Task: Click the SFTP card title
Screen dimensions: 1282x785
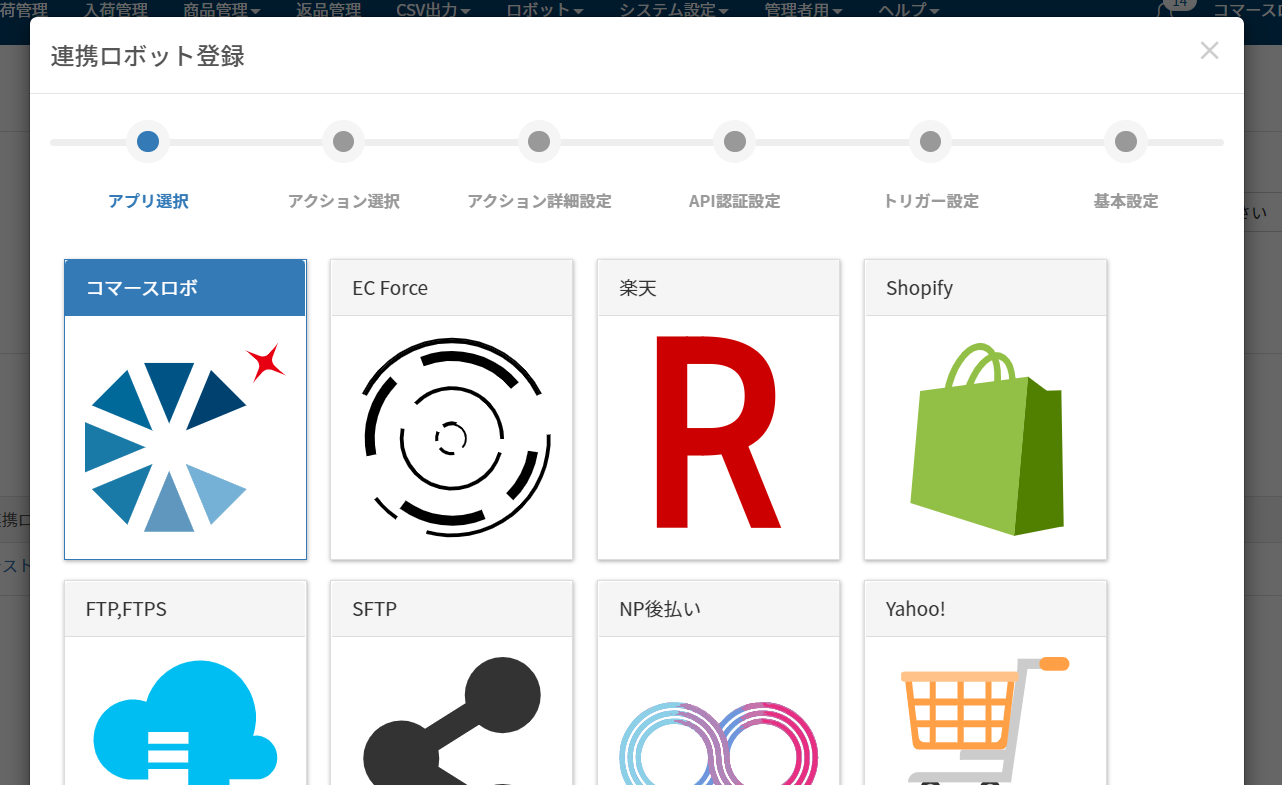Action: [375, 609]
